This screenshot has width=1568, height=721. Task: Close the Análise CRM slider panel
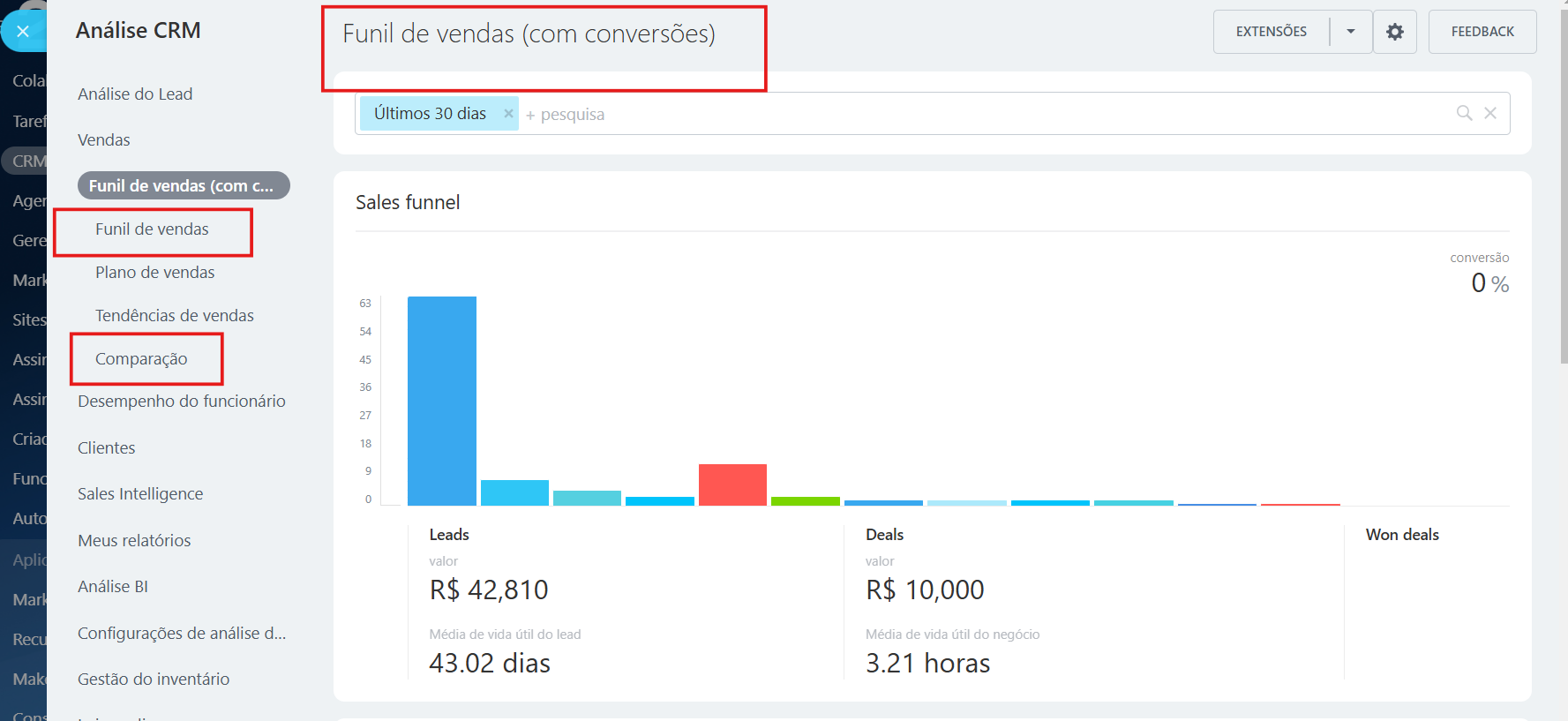pos(23,32)
